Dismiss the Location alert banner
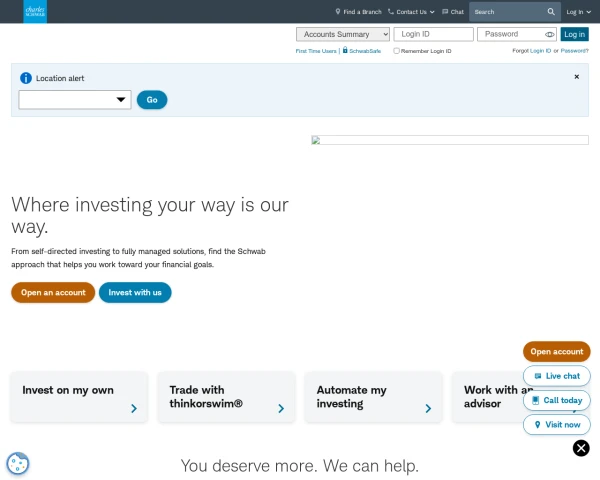 point(576,77)
